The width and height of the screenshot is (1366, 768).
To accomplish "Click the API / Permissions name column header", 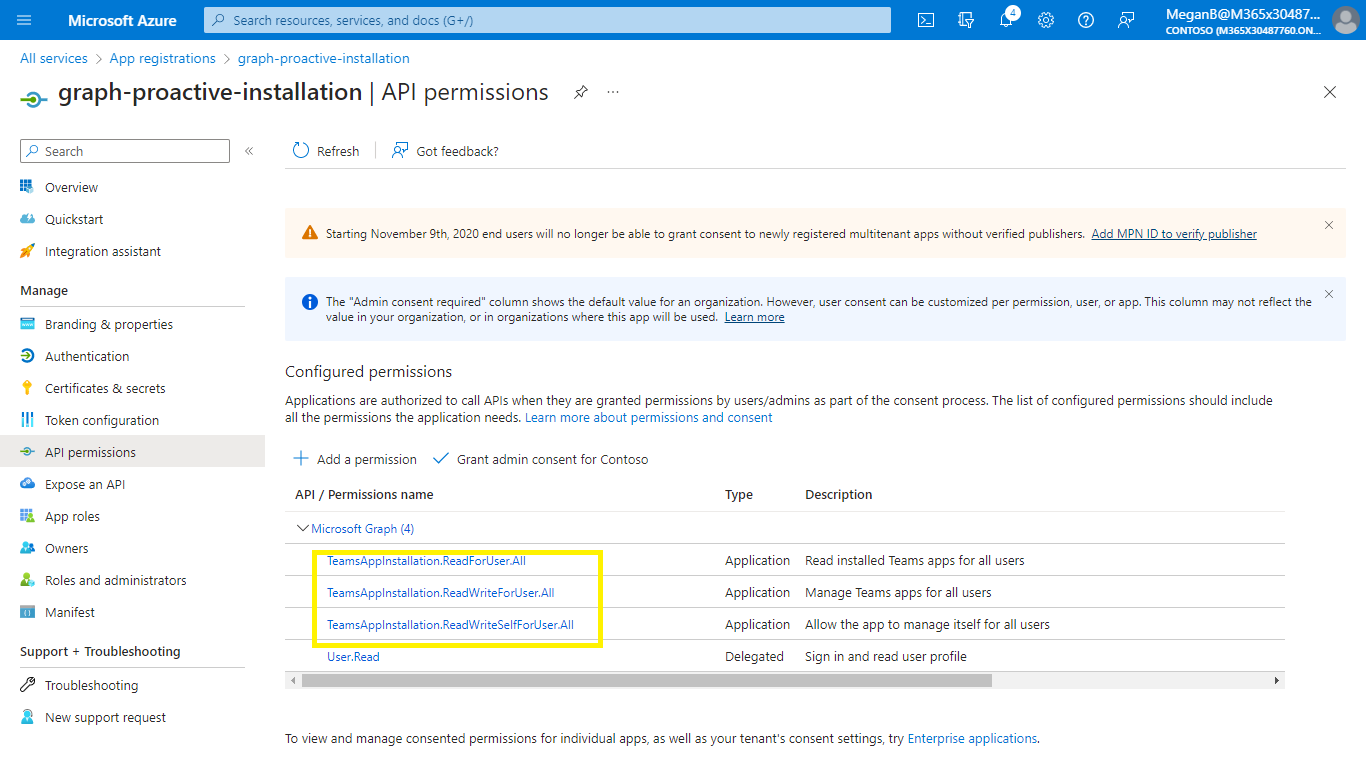I will tap(364, 494).
